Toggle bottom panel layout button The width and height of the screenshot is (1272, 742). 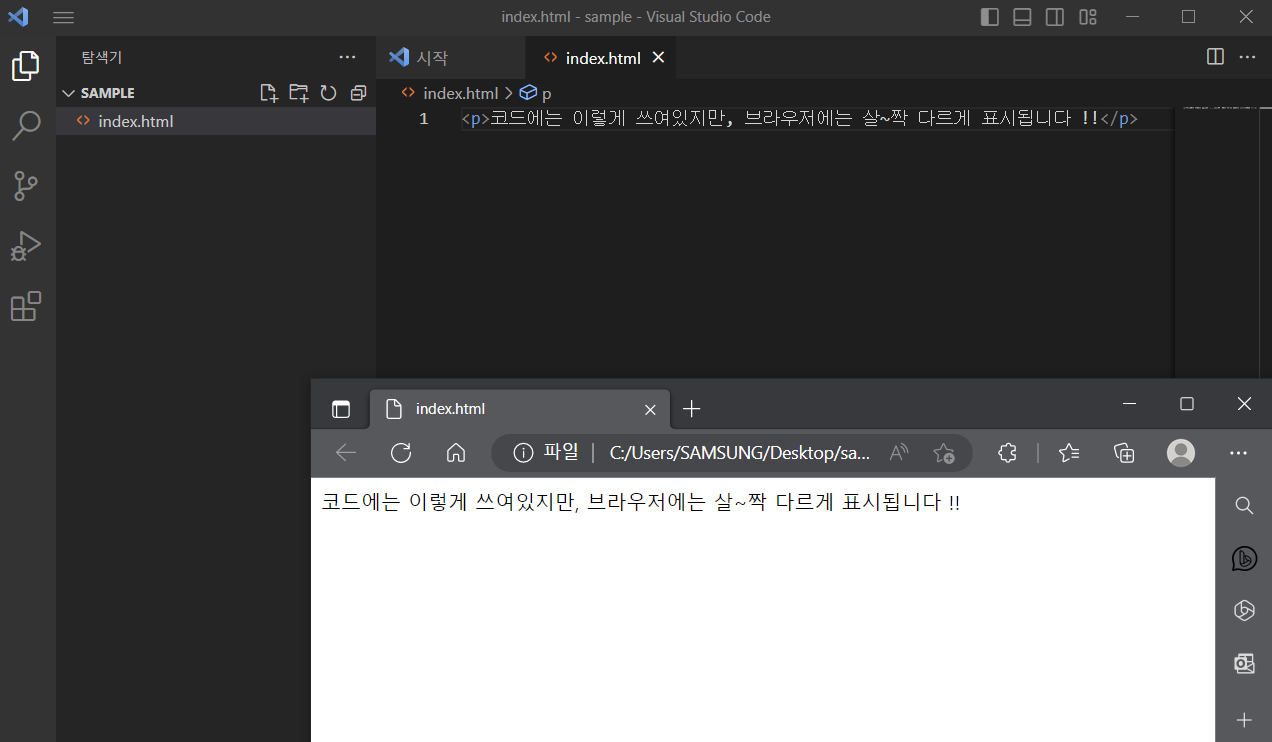click(1022, 17)
